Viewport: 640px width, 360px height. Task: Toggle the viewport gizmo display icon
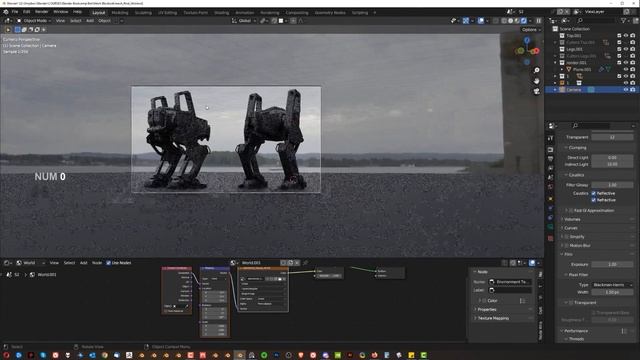(466, 20)
